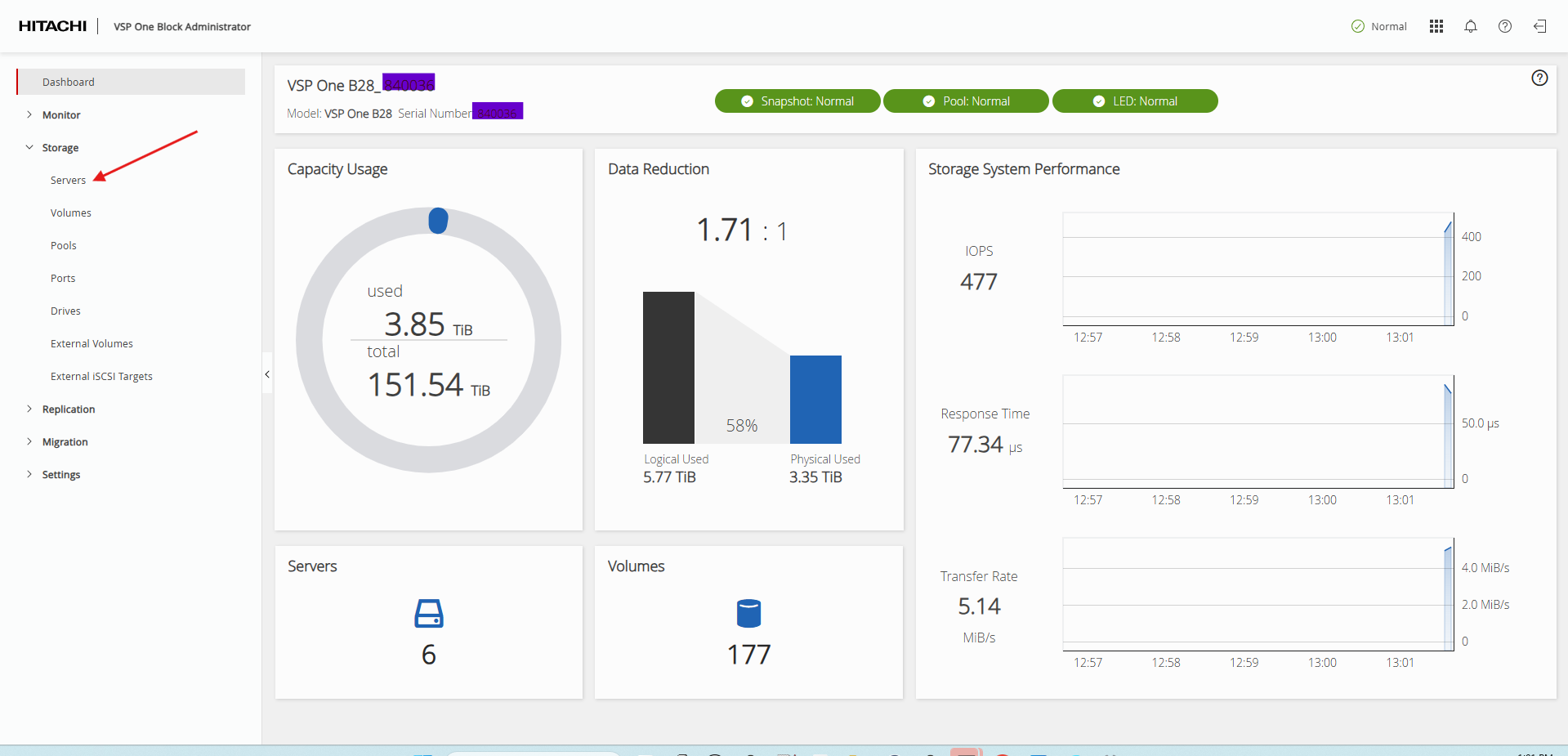The image size is (1568, 756).
Task: Click the Capacity Usage donut gauge marker
Action: coord(438,221)
